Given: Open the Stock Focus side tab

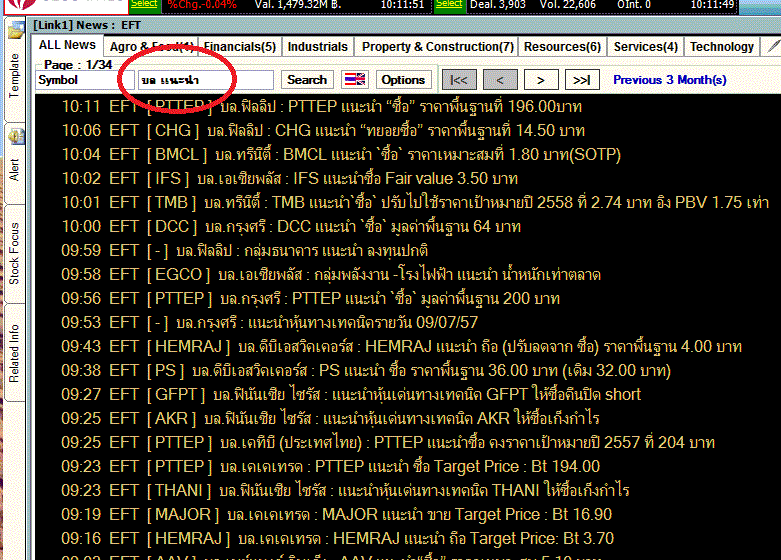Looking at the screenshot, I should tap(14, 253).
